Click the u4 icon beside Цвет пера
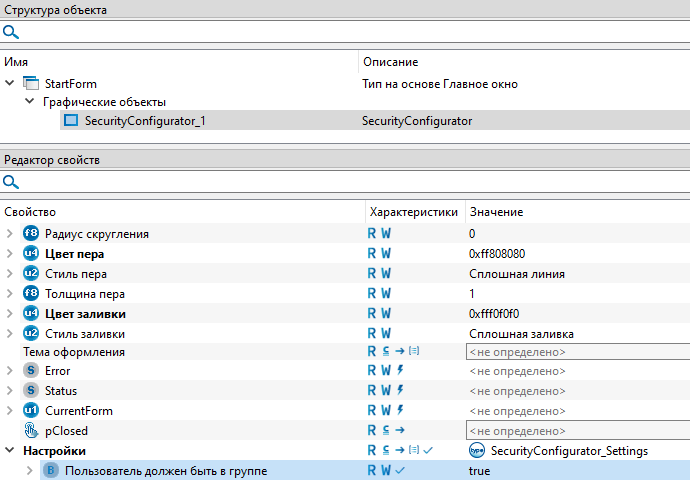Screen dimensions: 690x480 [30, 253]
